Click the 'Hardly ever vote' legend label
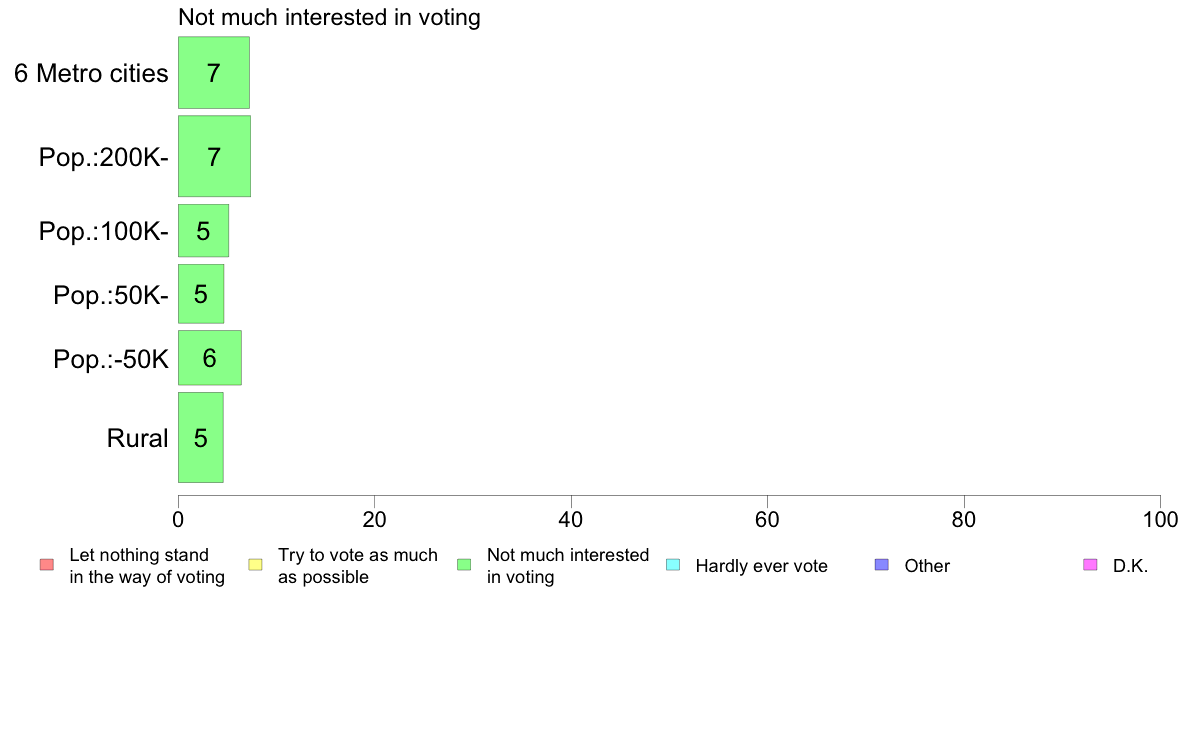The height and width of the screenshot is (736, 1188). pos(761,566)
